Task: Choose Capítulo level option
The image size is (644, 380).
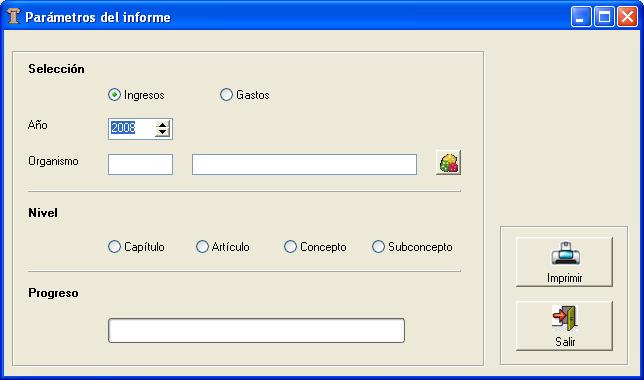Action: click(x=114, y=247)
